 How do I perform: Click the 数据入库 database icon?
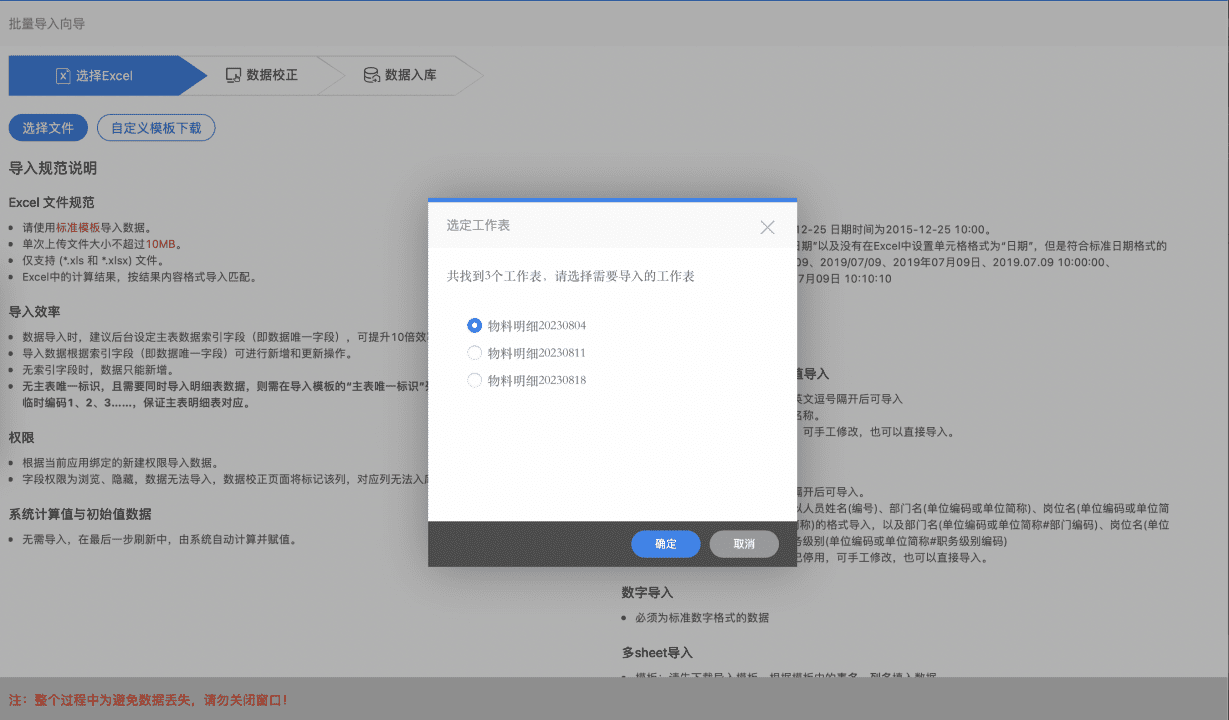(x=371, y=75)
